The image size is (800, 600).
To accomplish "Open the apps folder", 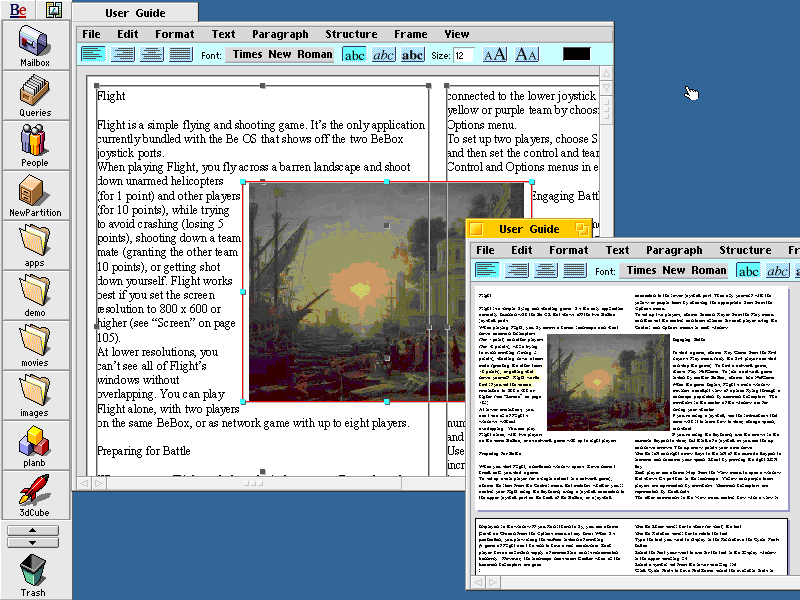I will [x=35, y=246].
